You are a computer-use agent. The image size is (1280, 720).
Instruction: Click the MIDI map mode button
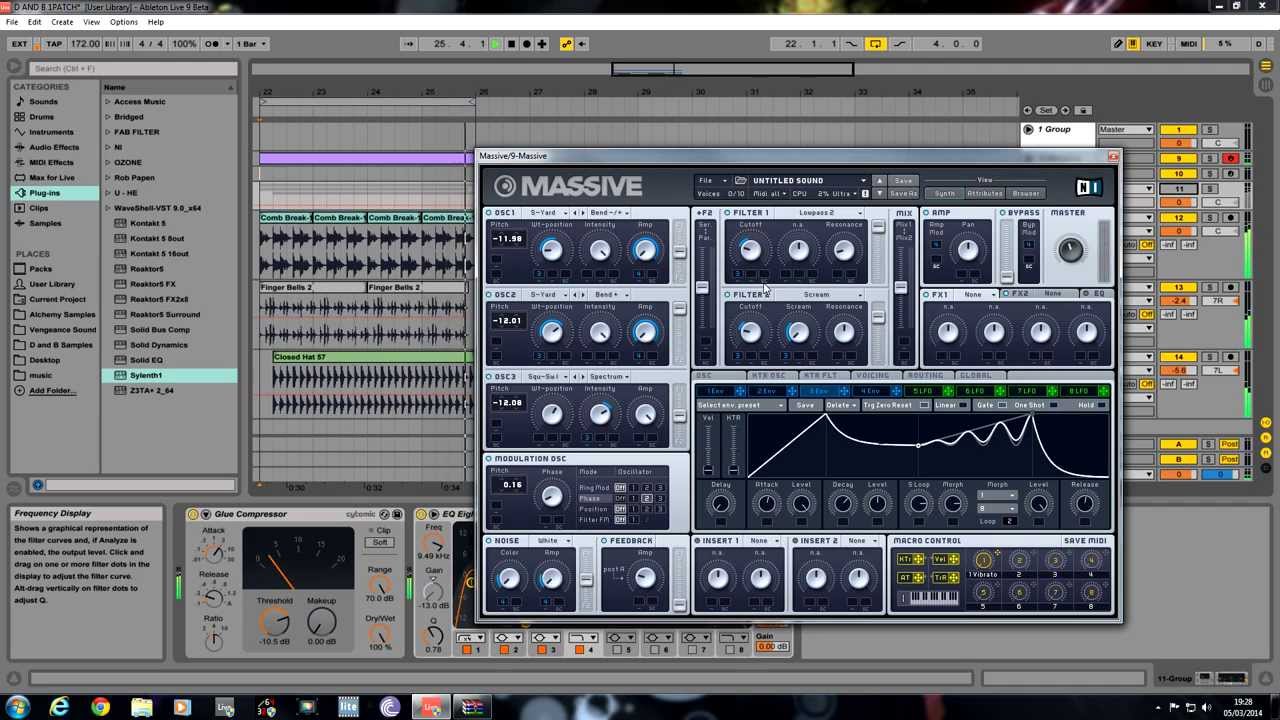coord(1189,44)
